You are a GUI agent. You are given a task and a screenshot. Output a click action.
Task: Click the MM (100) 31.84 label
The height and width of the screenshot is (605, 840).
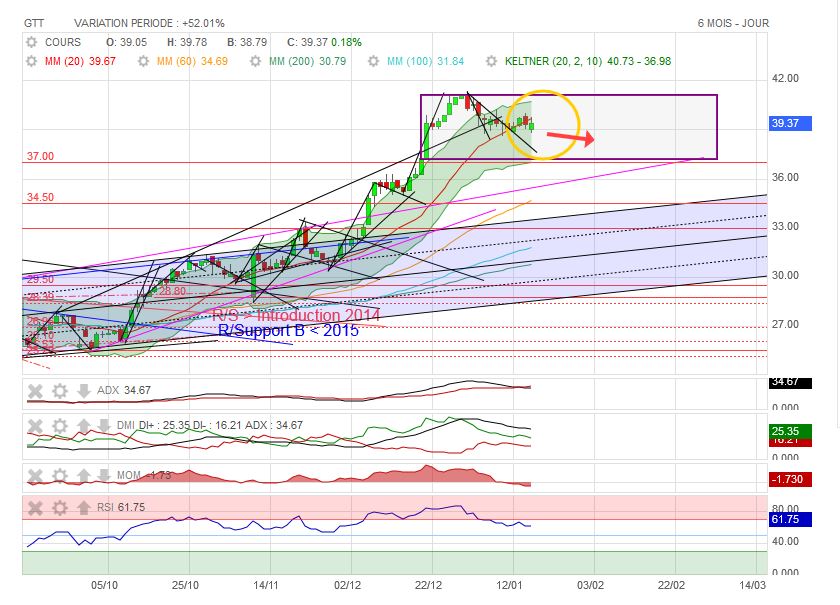click(425, 61)
